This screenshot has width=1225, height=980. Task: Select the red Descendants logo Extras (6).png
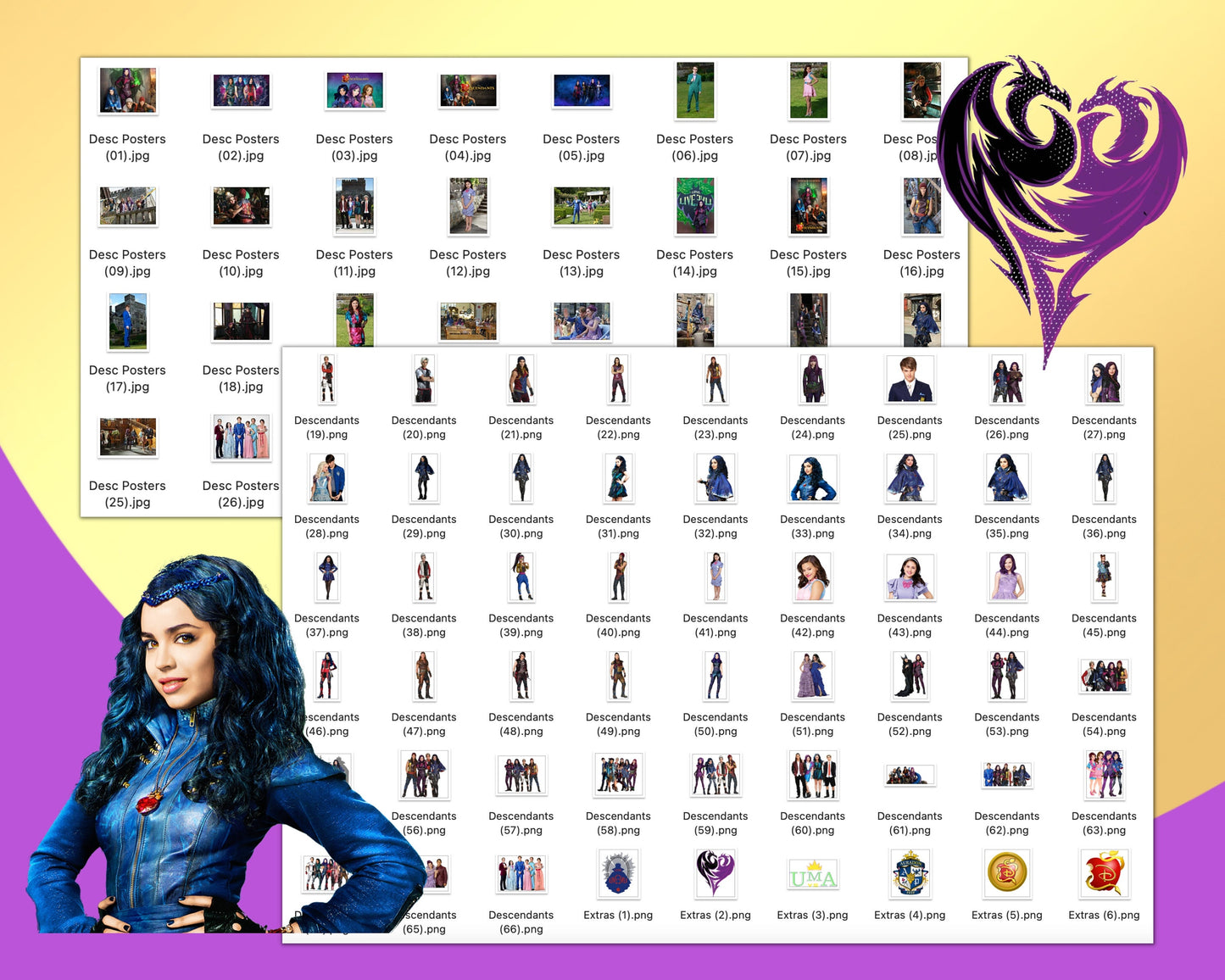pos(1104,874)
